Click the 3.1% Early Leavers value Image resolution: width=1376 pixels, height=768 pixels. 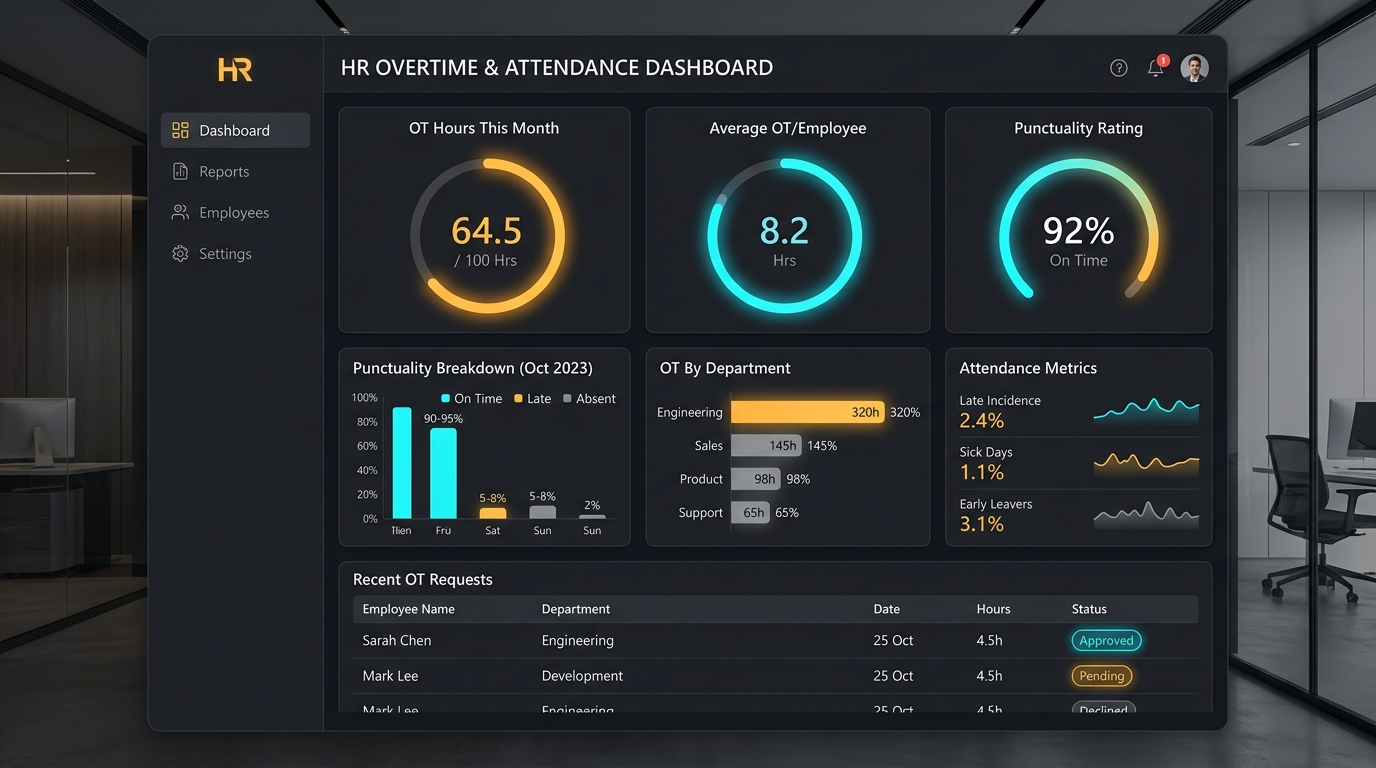click(x=982, y=524)
